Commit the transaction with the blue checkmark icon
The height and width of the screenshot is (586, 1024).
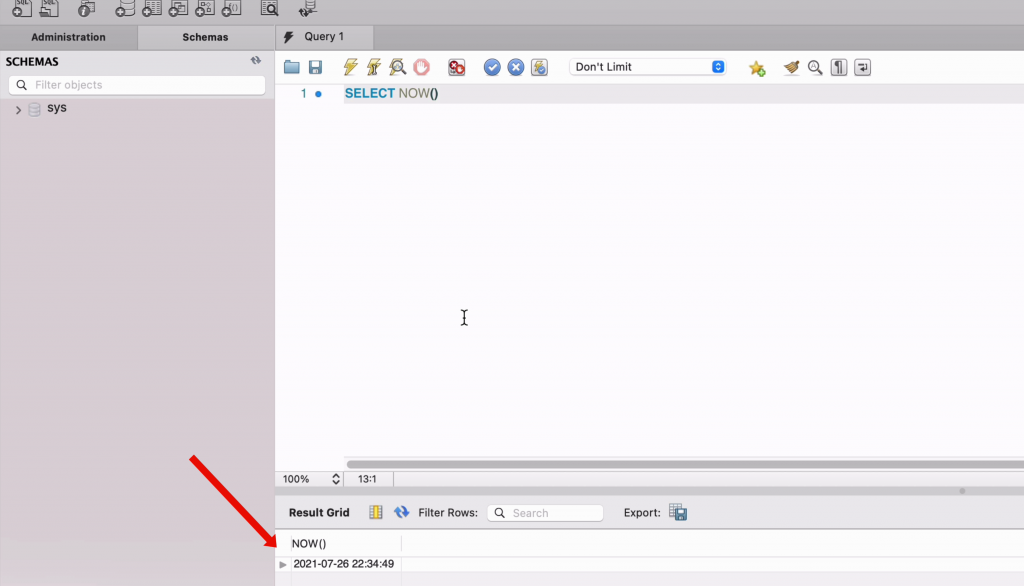(492, 67)
